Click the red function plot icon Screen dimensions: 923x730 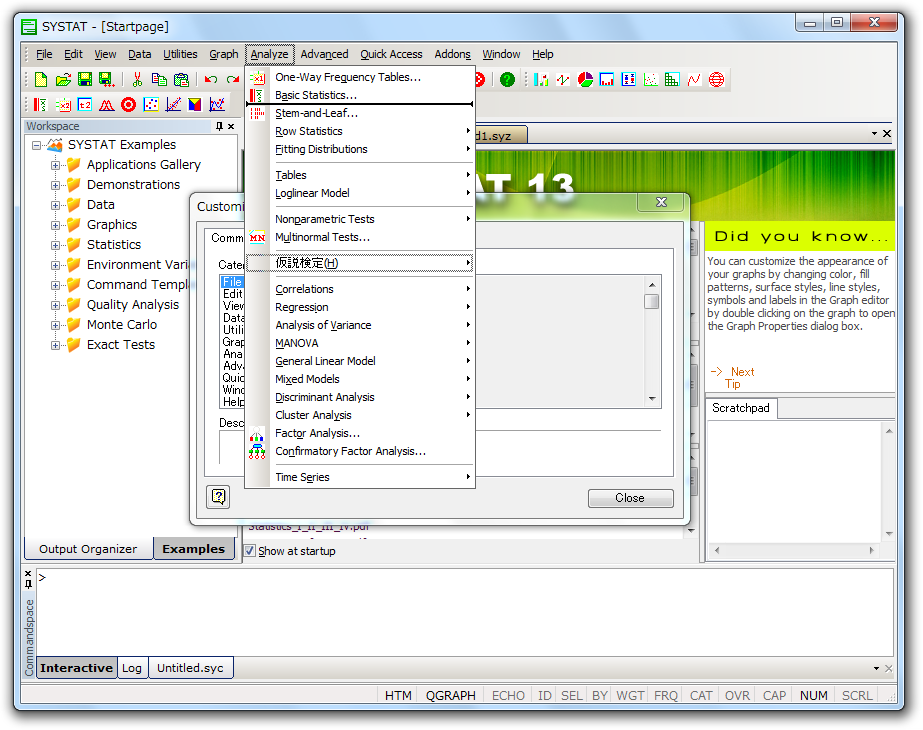click(695, 79)
